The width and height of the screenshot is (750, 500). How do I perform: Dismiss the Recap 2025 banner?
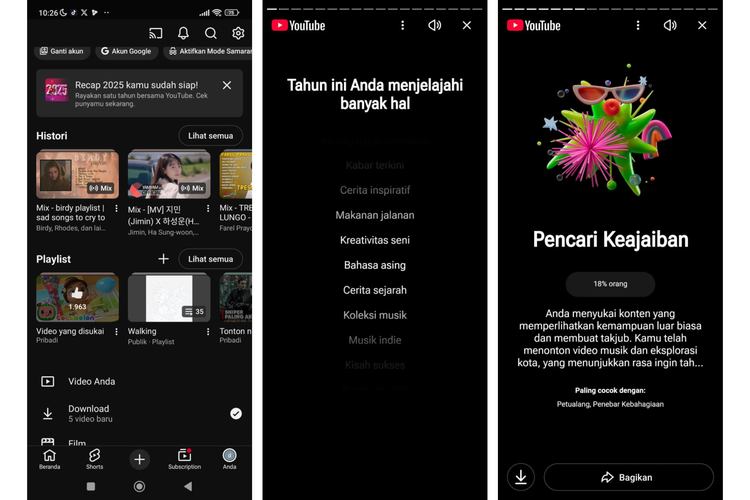pyautogui.click(x=227, y=85)
